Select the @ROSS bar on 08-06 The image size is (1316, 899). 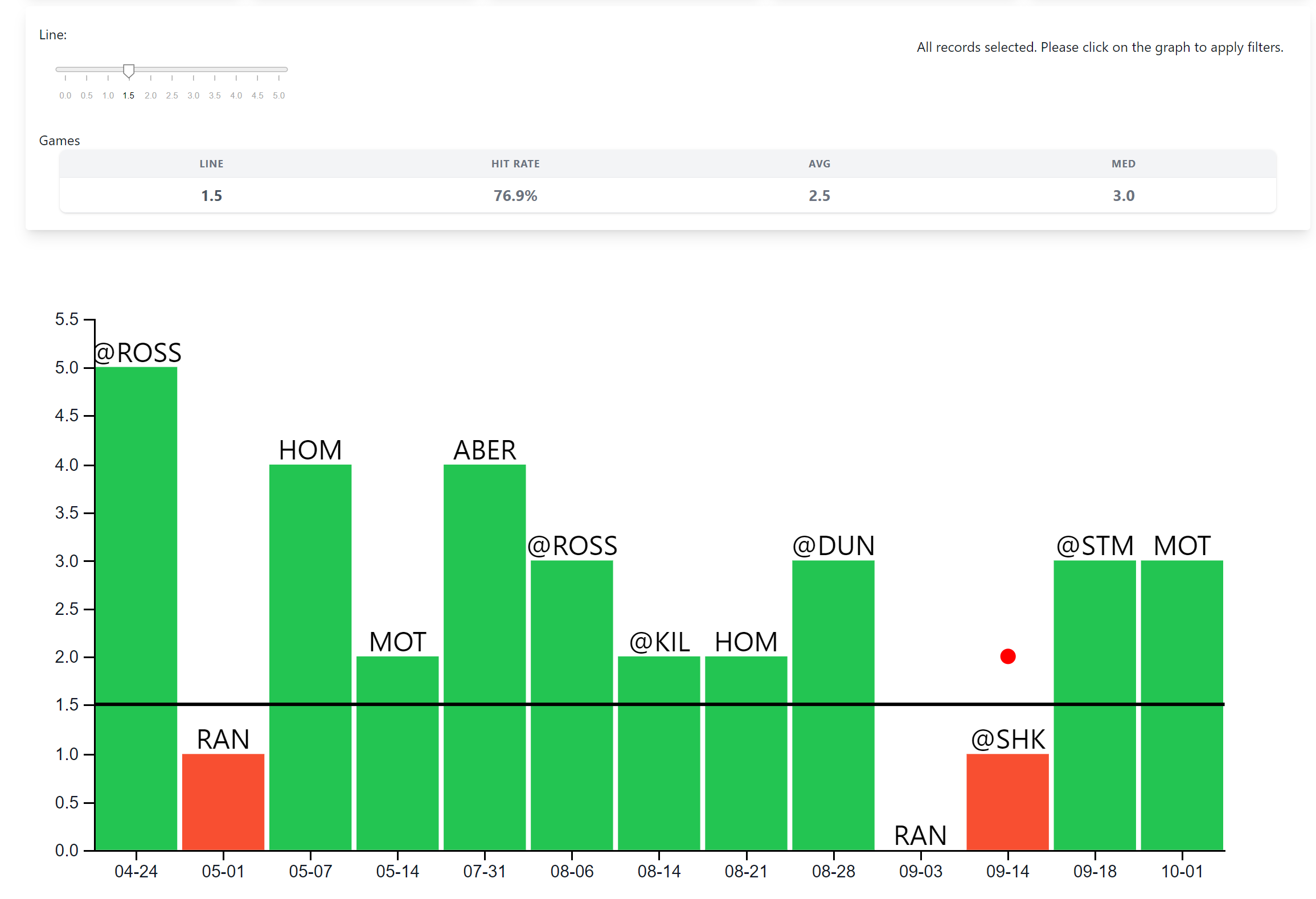(571, 705)
